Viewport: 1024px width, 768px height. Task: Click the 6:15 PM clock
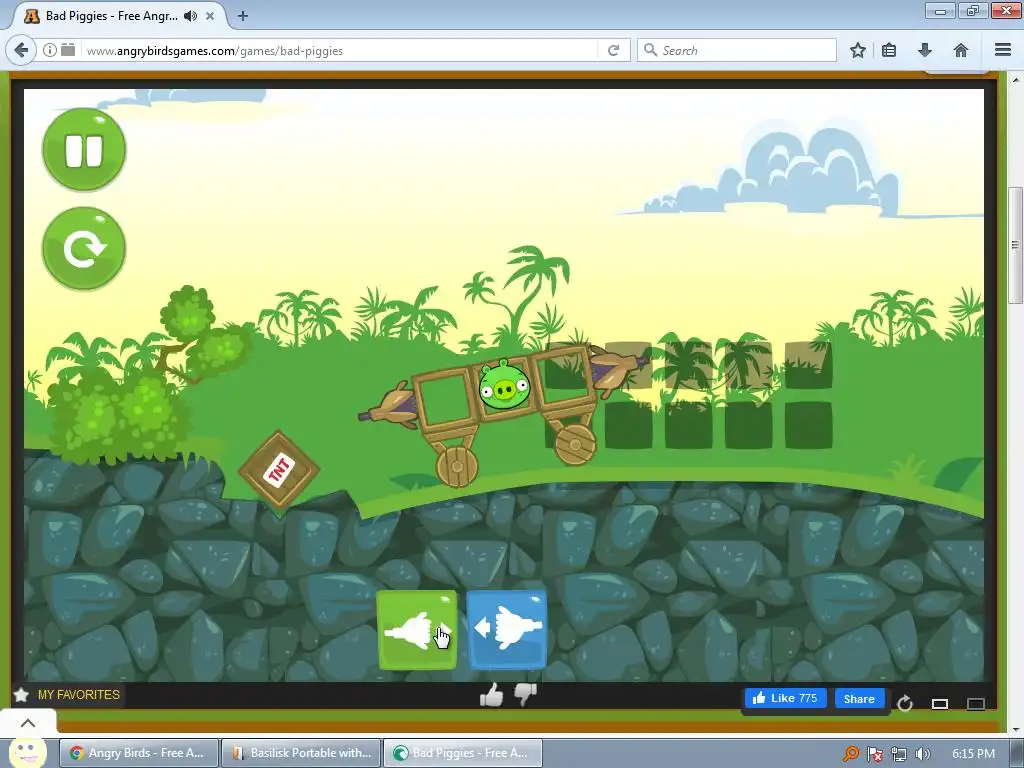(x=973, y=754)
